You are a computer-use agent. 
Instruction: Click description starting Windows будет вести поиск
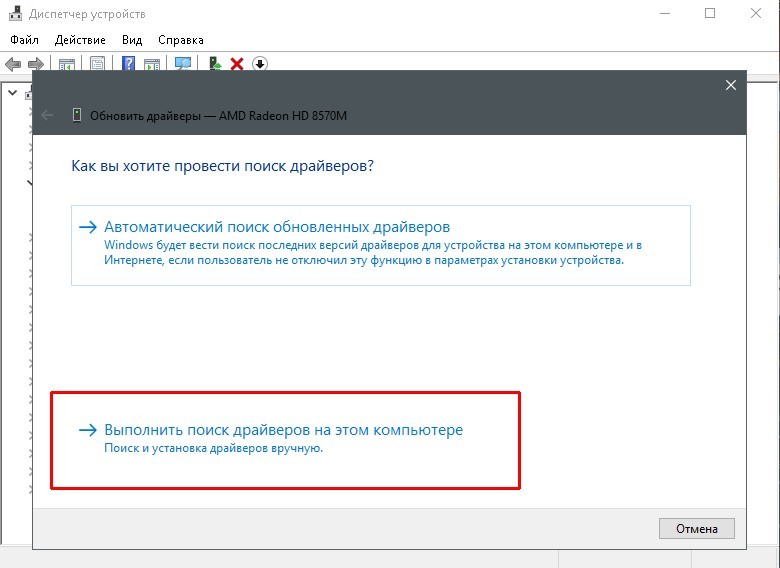tap(373, 253)
